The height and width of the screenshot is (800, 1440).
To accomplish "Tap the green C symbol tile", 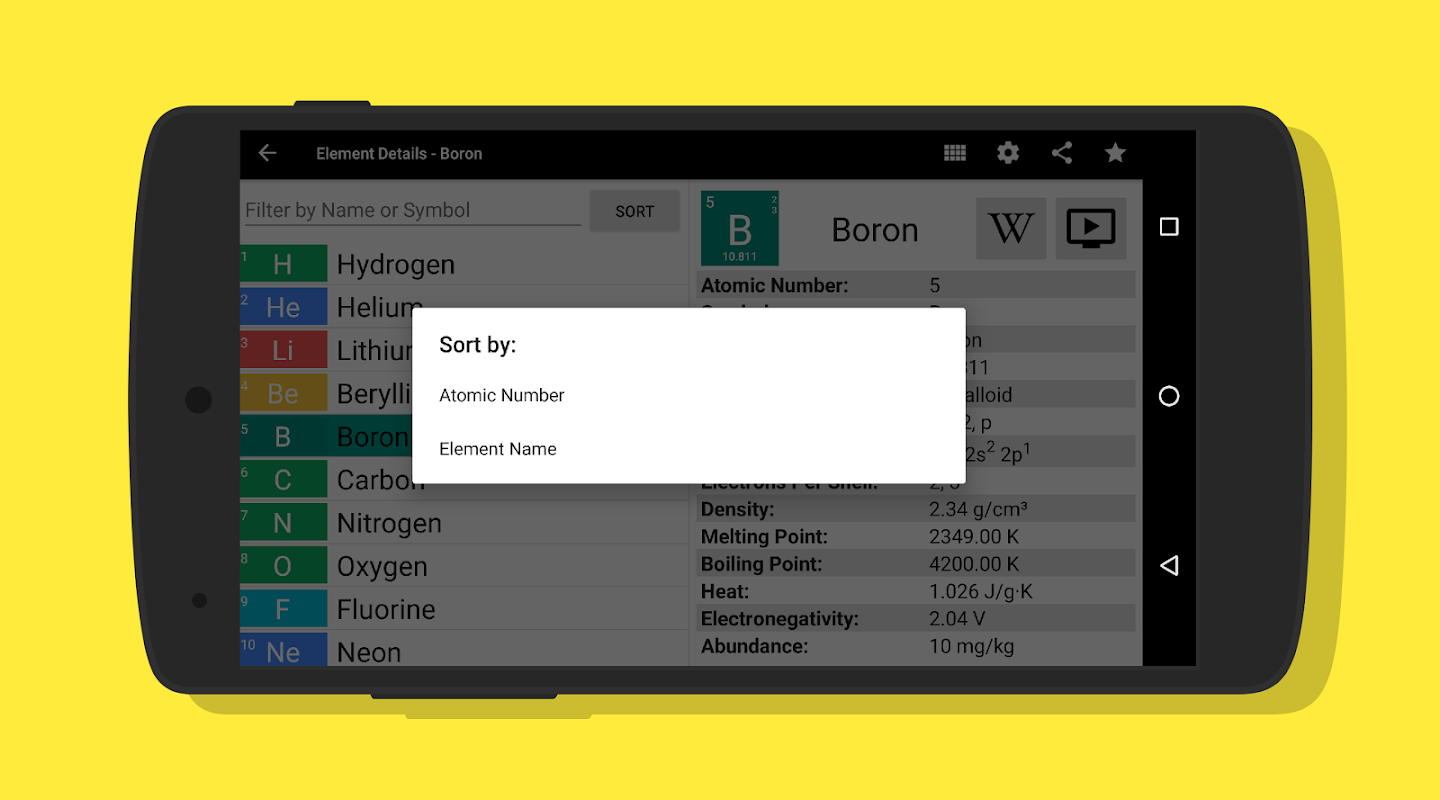I will pos(283,480).
